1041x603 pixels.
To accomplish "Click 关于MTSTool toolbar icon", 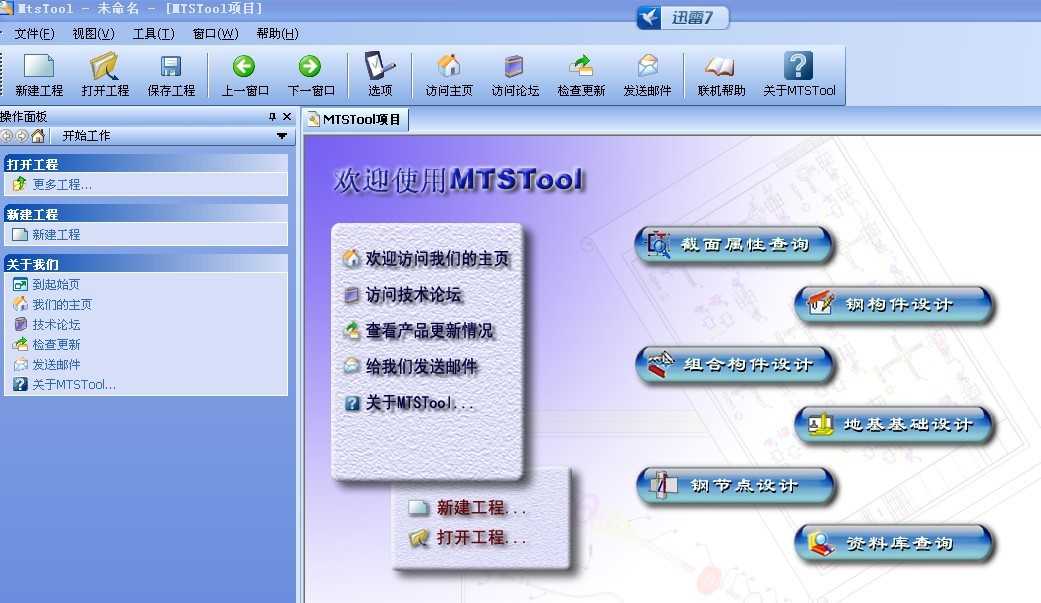I will [x=799, y=75].
